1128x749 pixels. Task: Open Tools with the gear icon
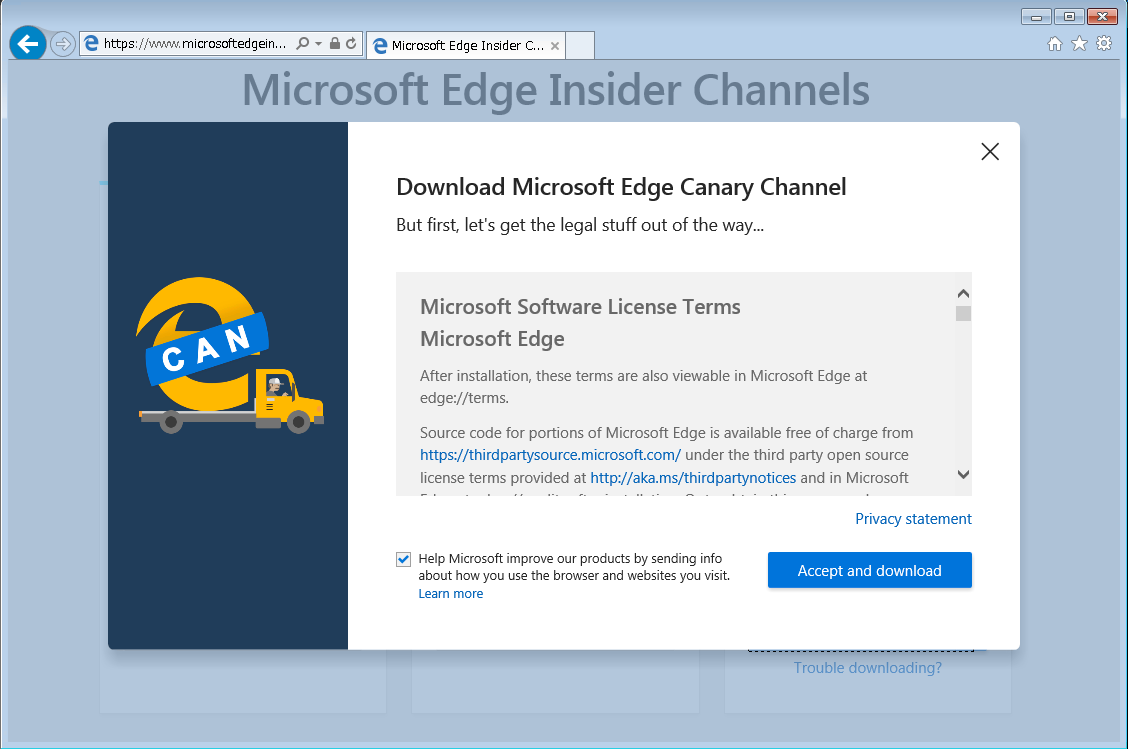(1104, 44)
